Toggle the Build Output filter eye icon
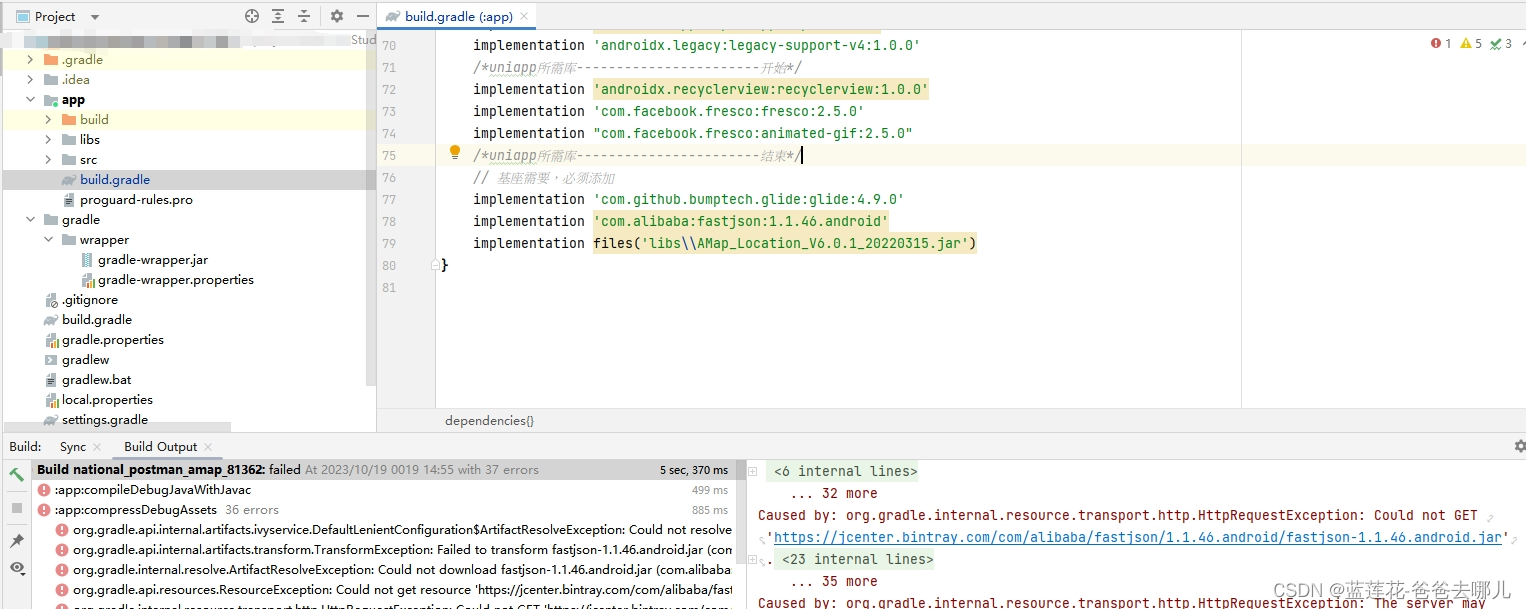The height and width of the screenshot is (609, 1526). point(15,568)
